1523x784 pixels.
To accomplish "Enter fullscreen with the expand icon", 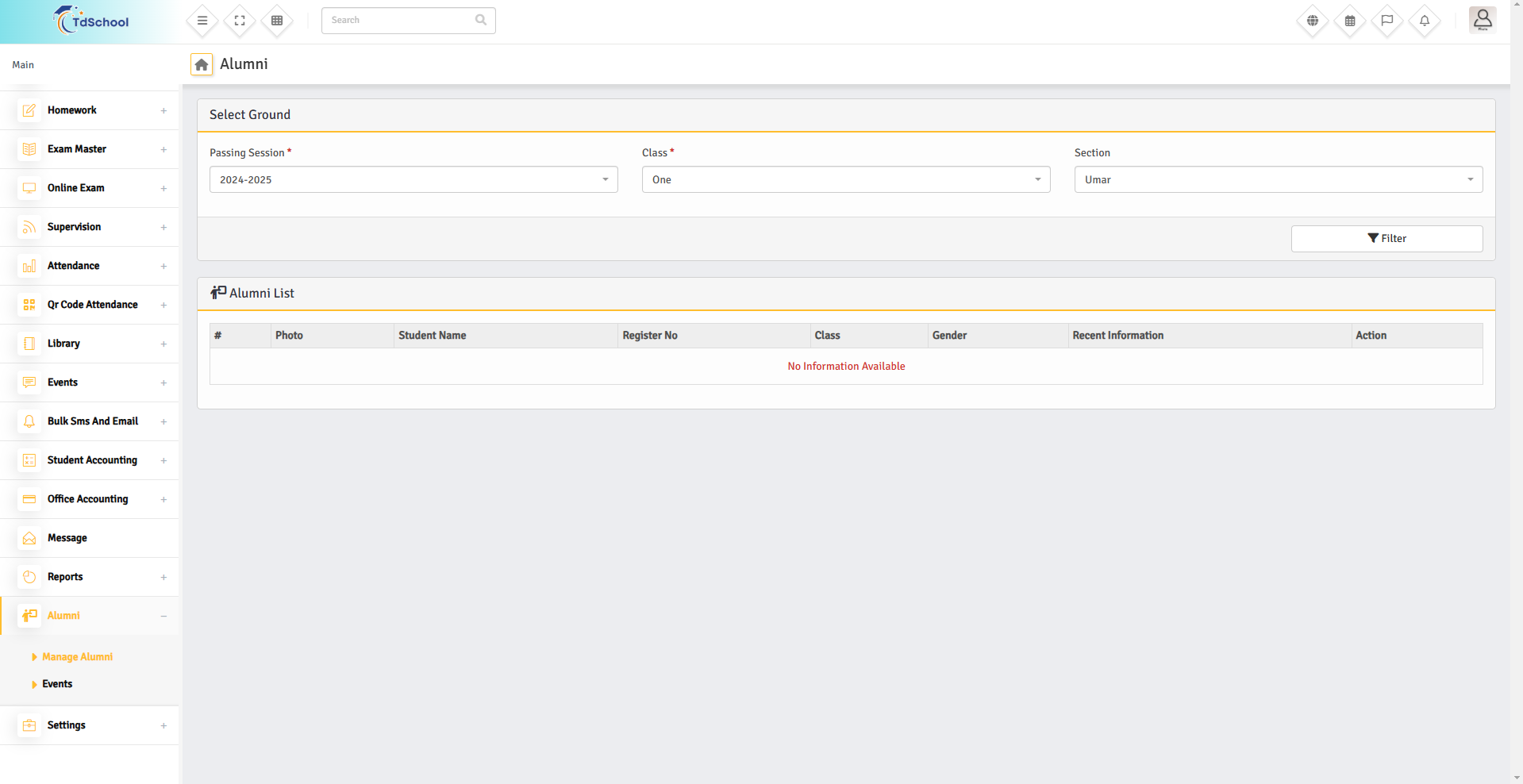I will click(240, 21).
